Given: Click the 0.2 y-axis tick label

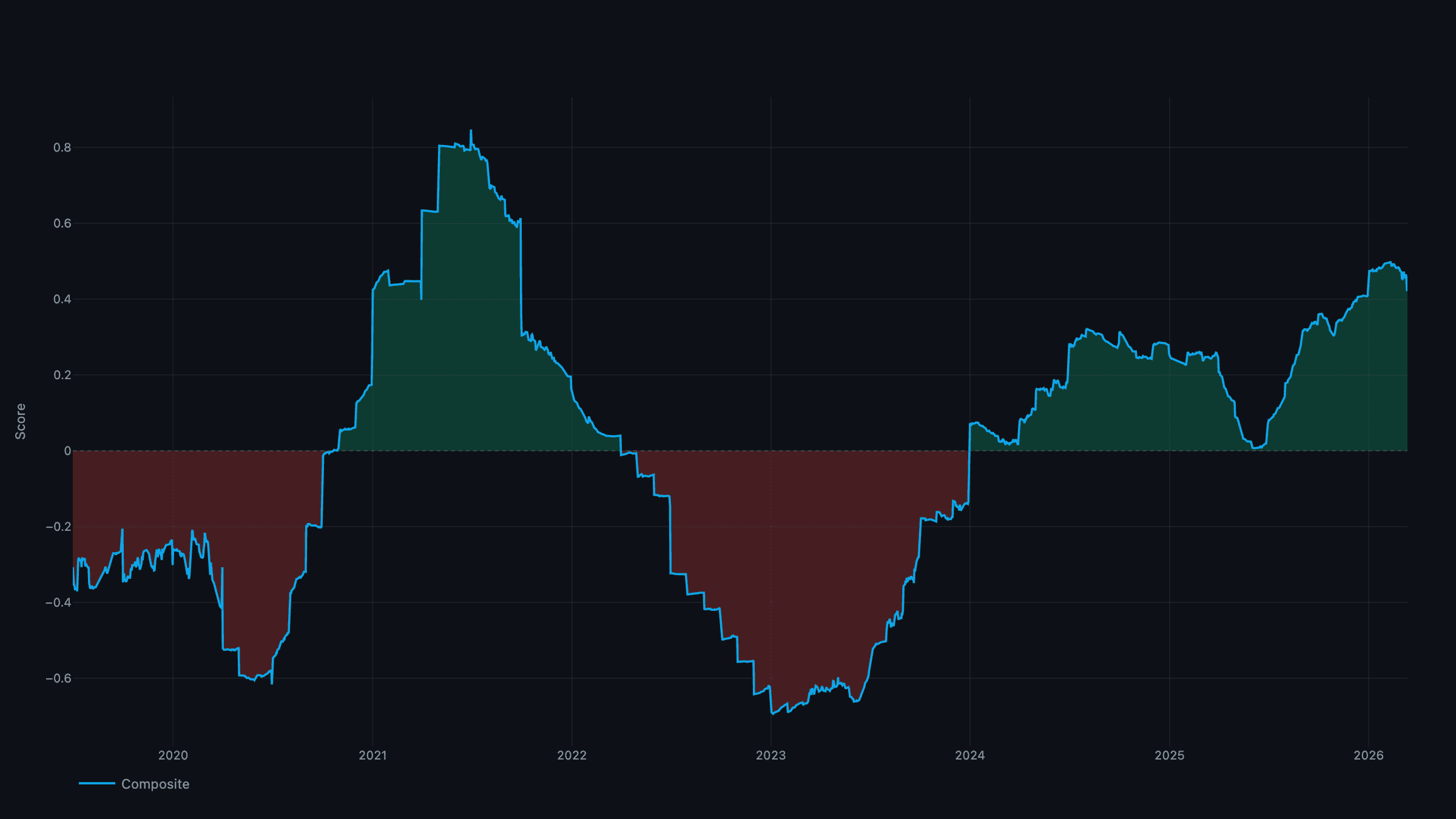Looking at the screenshot, I should [62, 375].
